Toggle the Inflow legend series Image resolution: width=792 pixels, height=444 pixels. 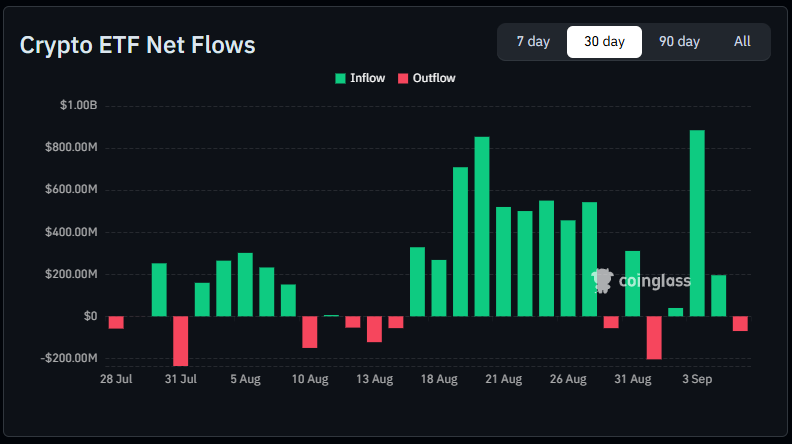(360, 78)
